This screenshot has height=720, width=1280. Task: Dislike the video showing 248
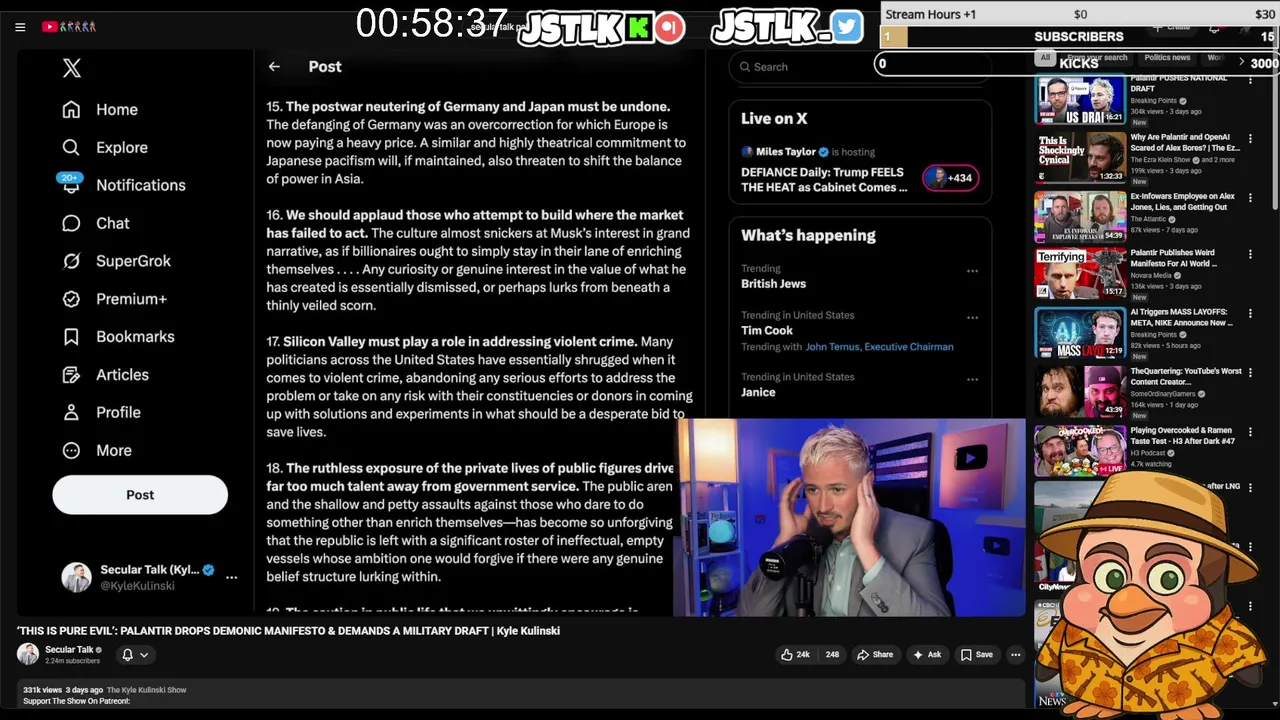coord(832,655)
